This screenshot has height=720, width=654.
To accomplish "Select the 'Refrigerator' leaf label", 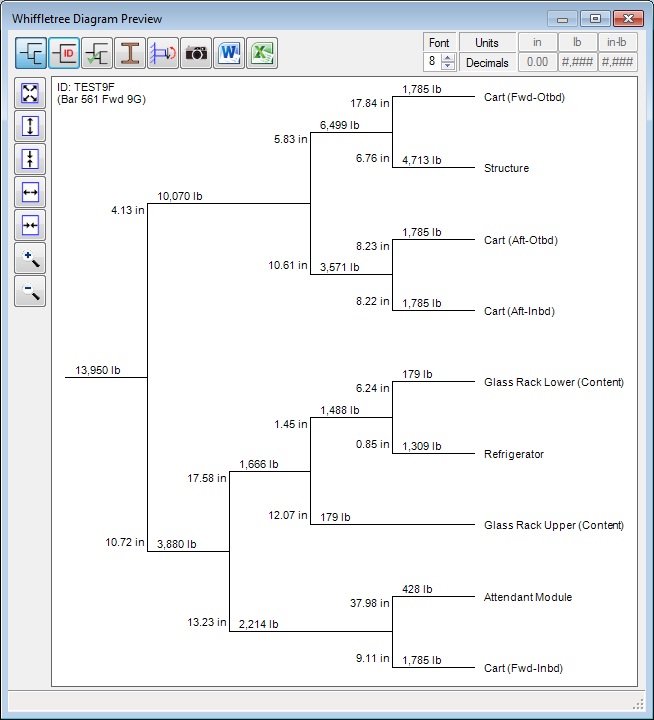I will point(514,454).
